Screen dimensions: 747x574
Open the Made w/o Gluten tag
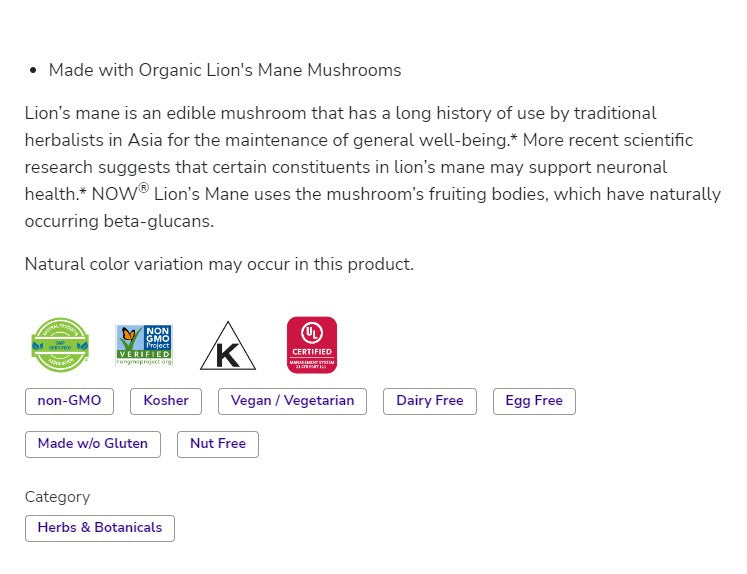coord(92,444)
